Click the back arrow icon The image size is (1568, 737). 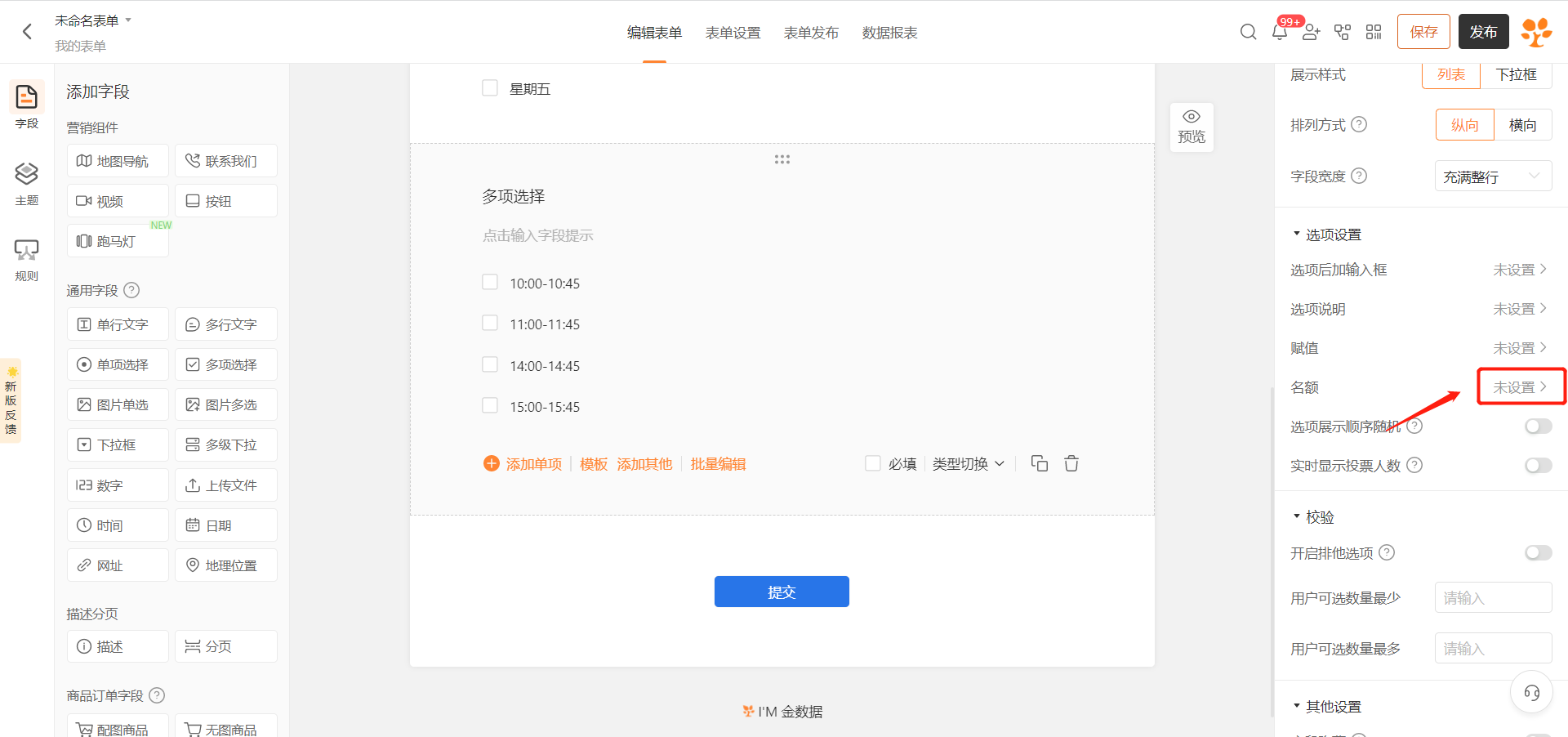(27, 32)
